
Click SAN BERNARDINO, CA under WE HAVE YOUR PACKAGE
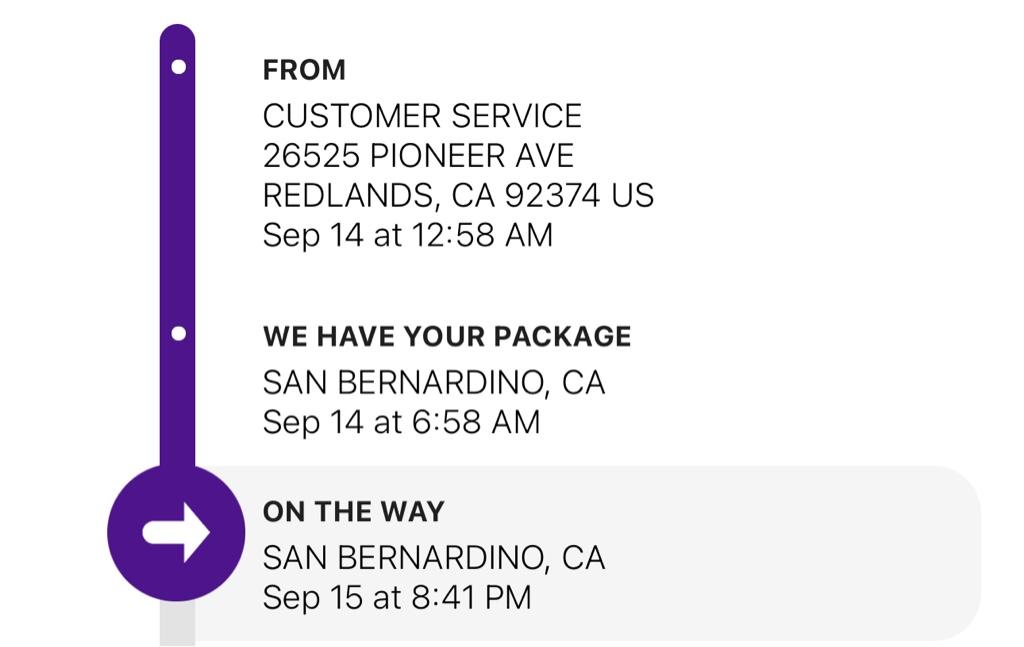tap(434, 382)
